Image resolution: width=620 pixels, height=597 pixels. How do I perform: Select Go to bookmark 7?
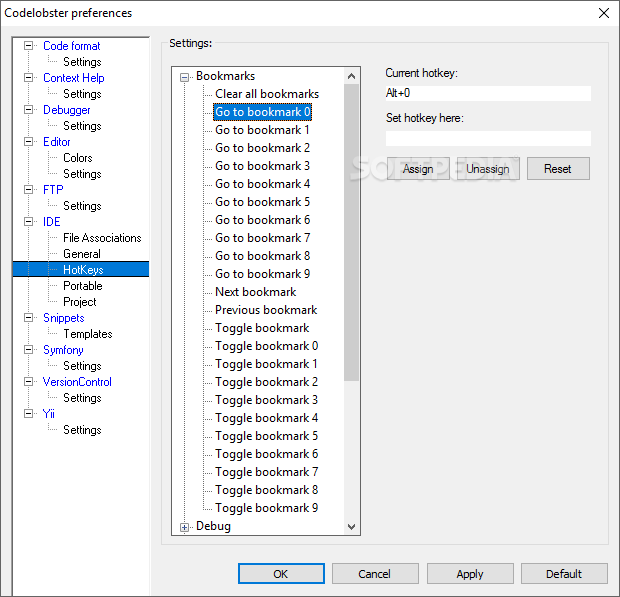point(263,238)
